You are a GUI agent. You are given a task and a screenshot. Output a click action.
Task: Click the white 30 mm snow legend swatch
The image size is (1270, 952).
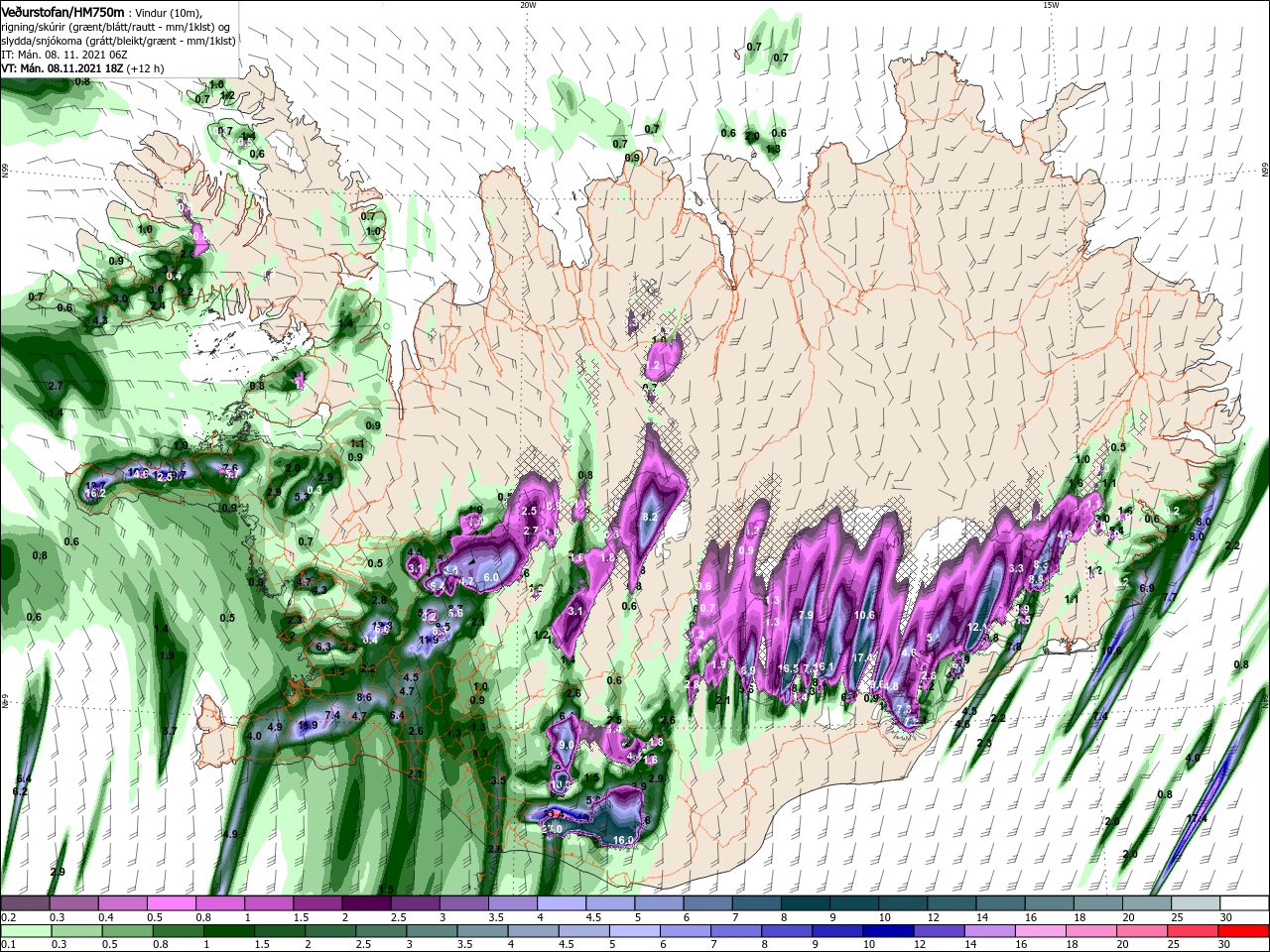tap(1244, 903)
